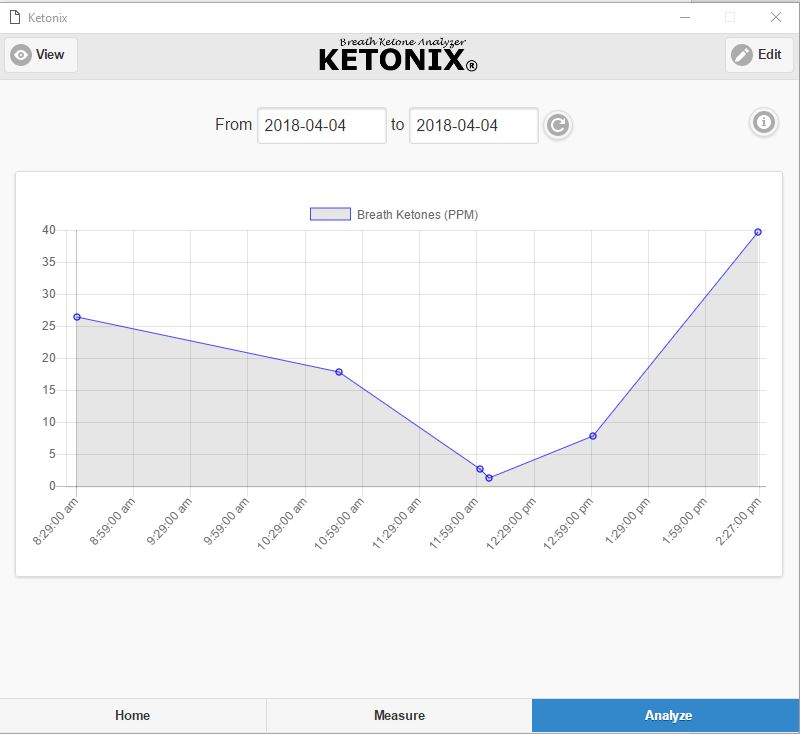
Task: Click the data point at 12:59:00 pm
Action: pyautogui.click(x=593, y=436)
